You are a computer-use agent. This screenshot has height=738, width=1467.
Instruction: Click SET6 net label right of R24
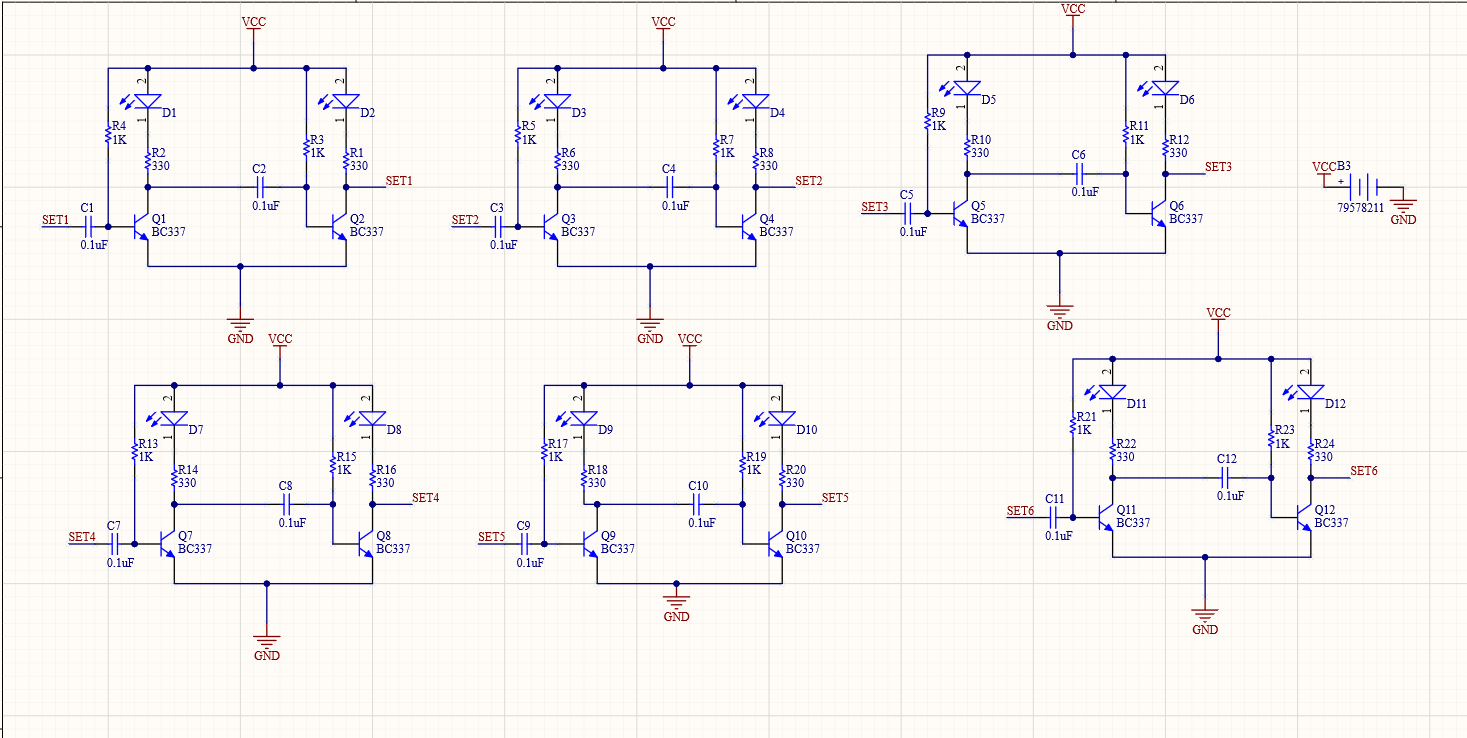point(1364,471)
